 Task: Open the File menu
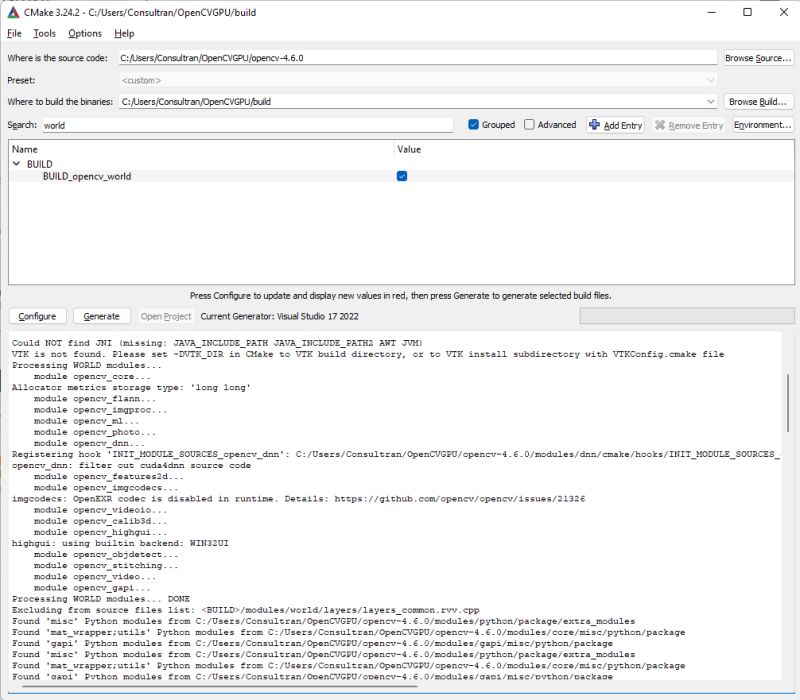15,33
